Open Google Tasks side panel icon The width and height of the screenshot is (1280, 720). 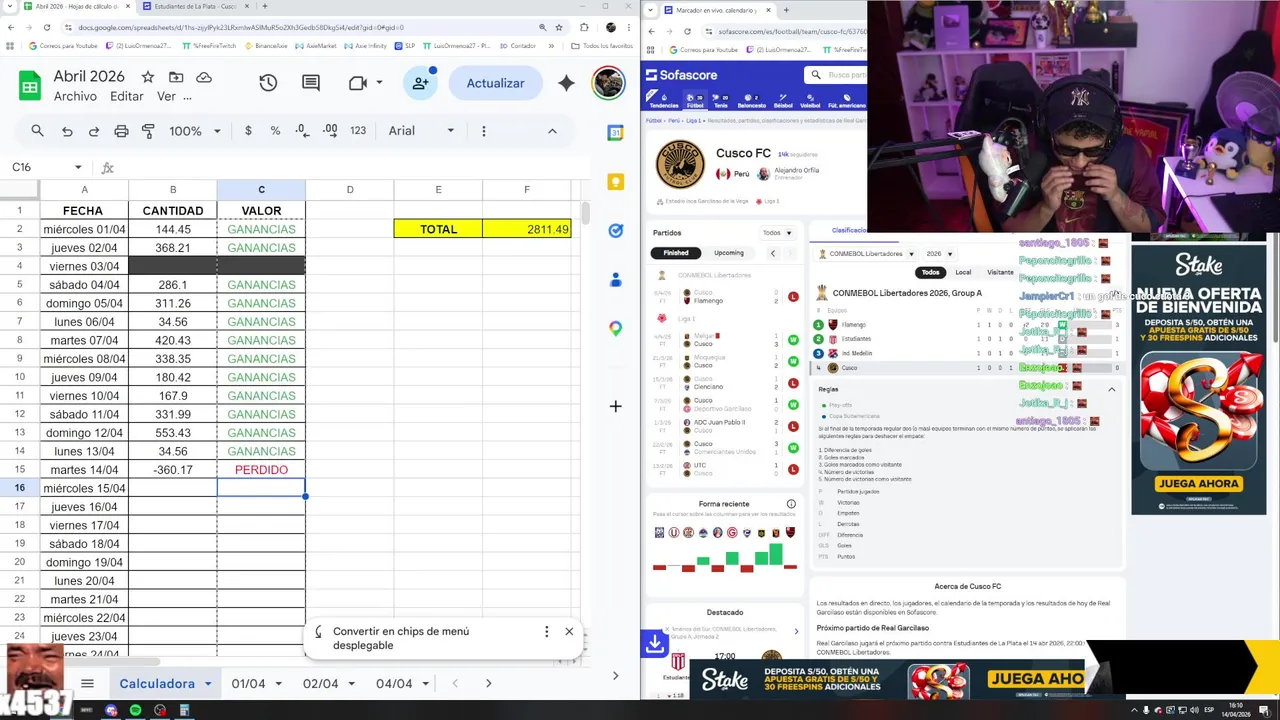(x=616, y=230)
